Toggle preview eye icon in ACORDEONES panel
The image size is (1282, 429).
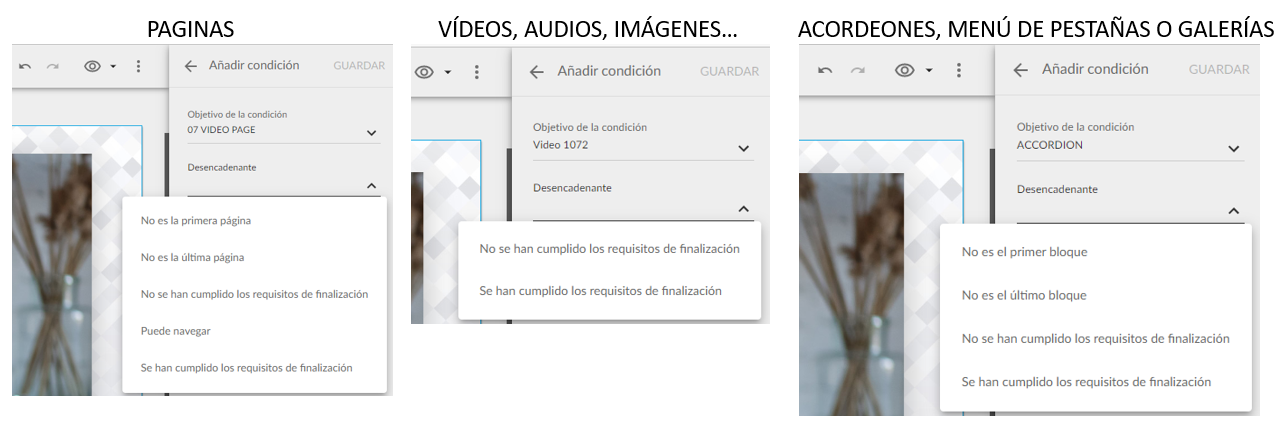906,70
